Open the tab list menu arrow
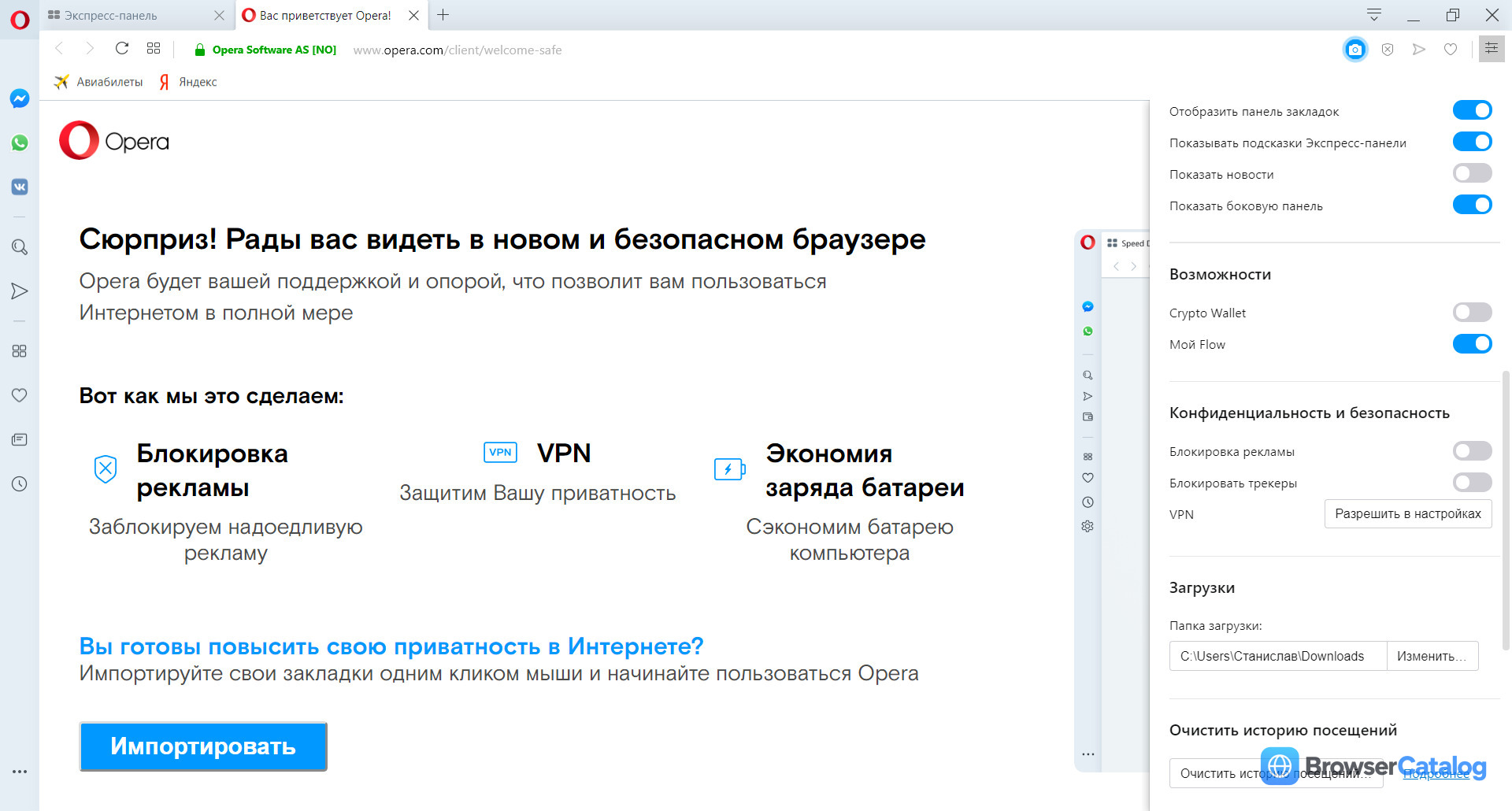1512x811 pixels. (x=1374, y=15)
